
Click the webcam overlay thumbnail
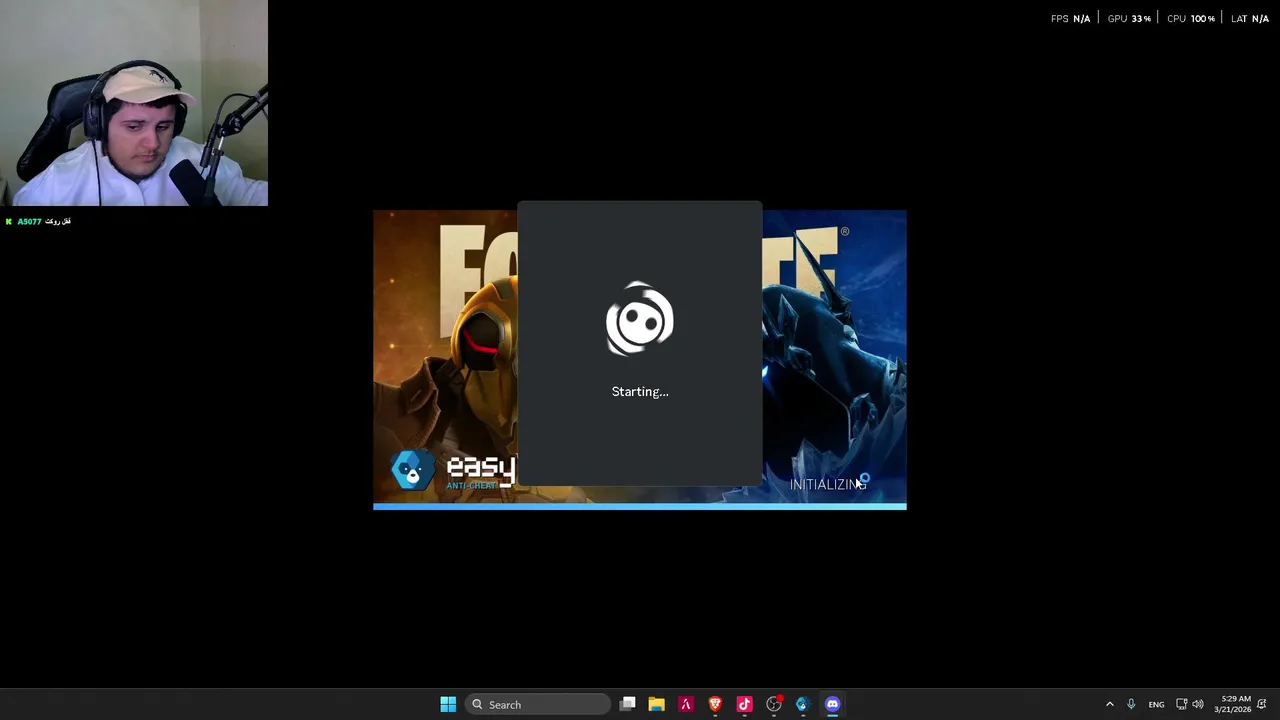click(x=134, y=103)
